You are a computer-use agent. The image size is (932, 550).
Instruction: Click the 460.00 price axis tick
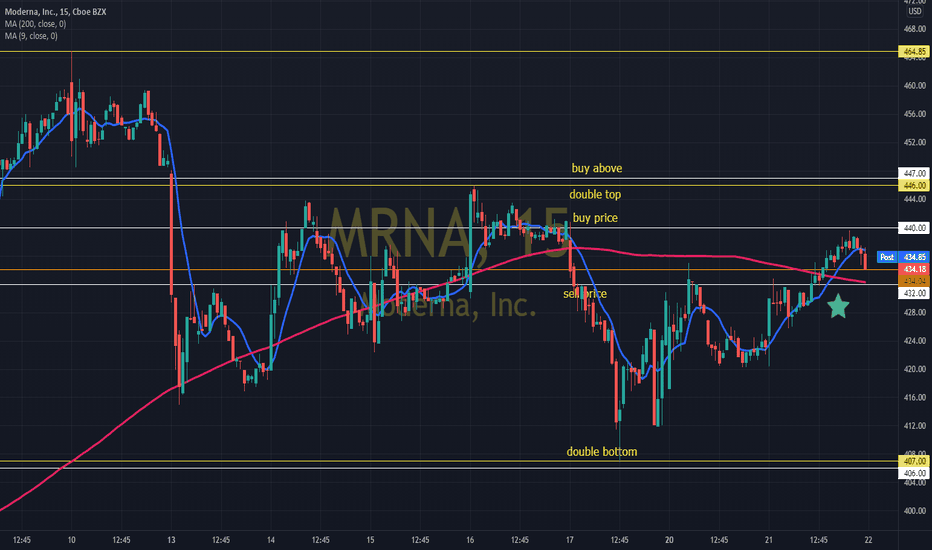[914, 86]
